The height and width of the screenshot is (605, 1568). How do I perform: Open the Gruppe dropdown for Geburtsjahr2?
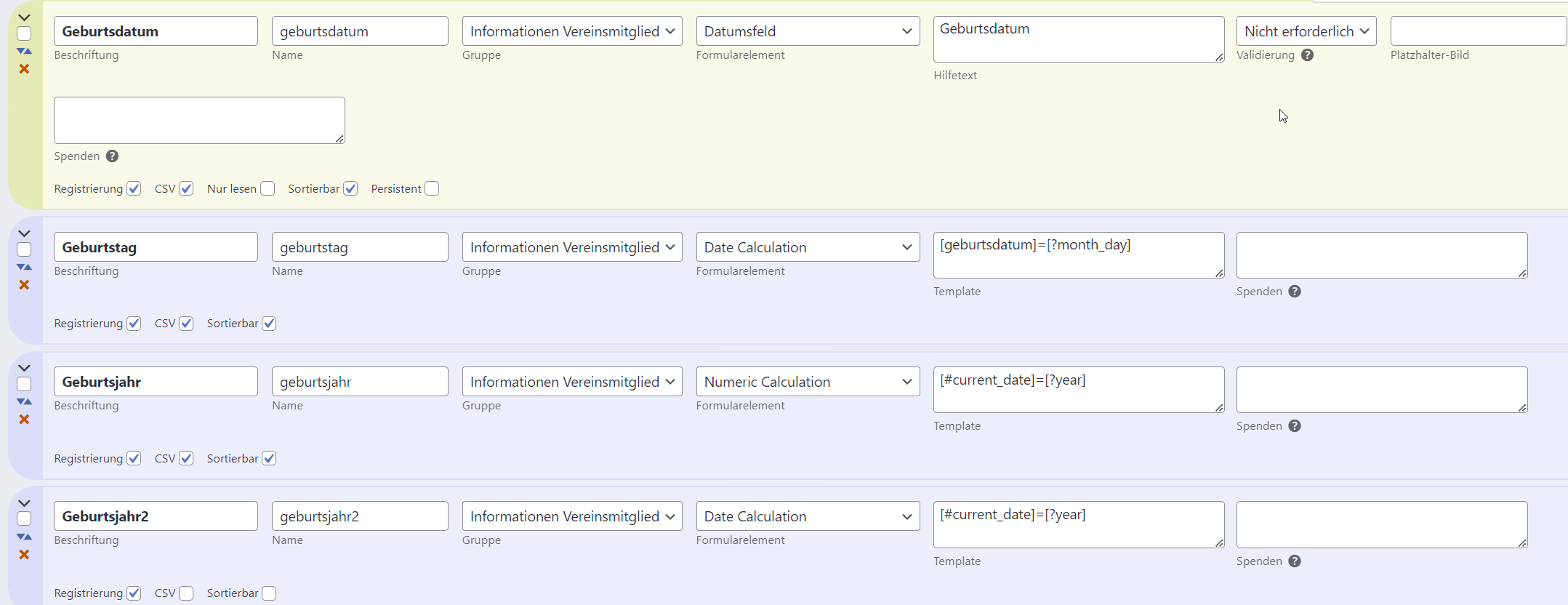(572, 516)
